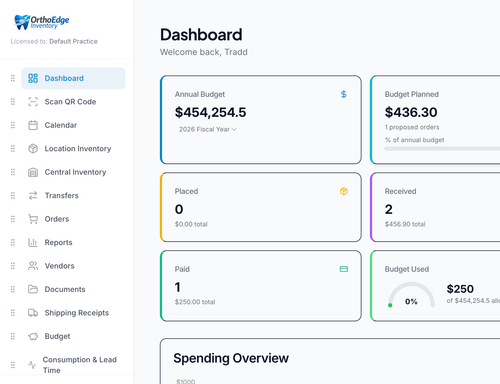
Task: Click the drag handle beside Scan QR Code
Action: (13, 102)
